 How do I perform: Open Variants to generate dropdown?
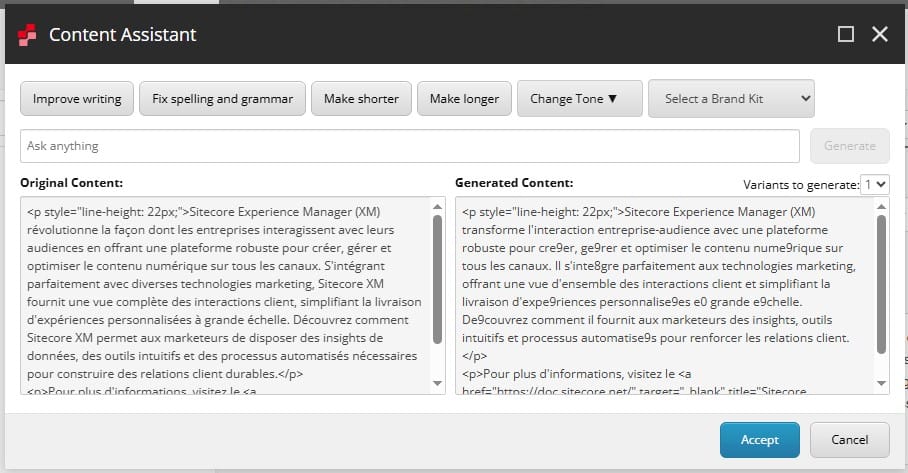click(876, 184)
